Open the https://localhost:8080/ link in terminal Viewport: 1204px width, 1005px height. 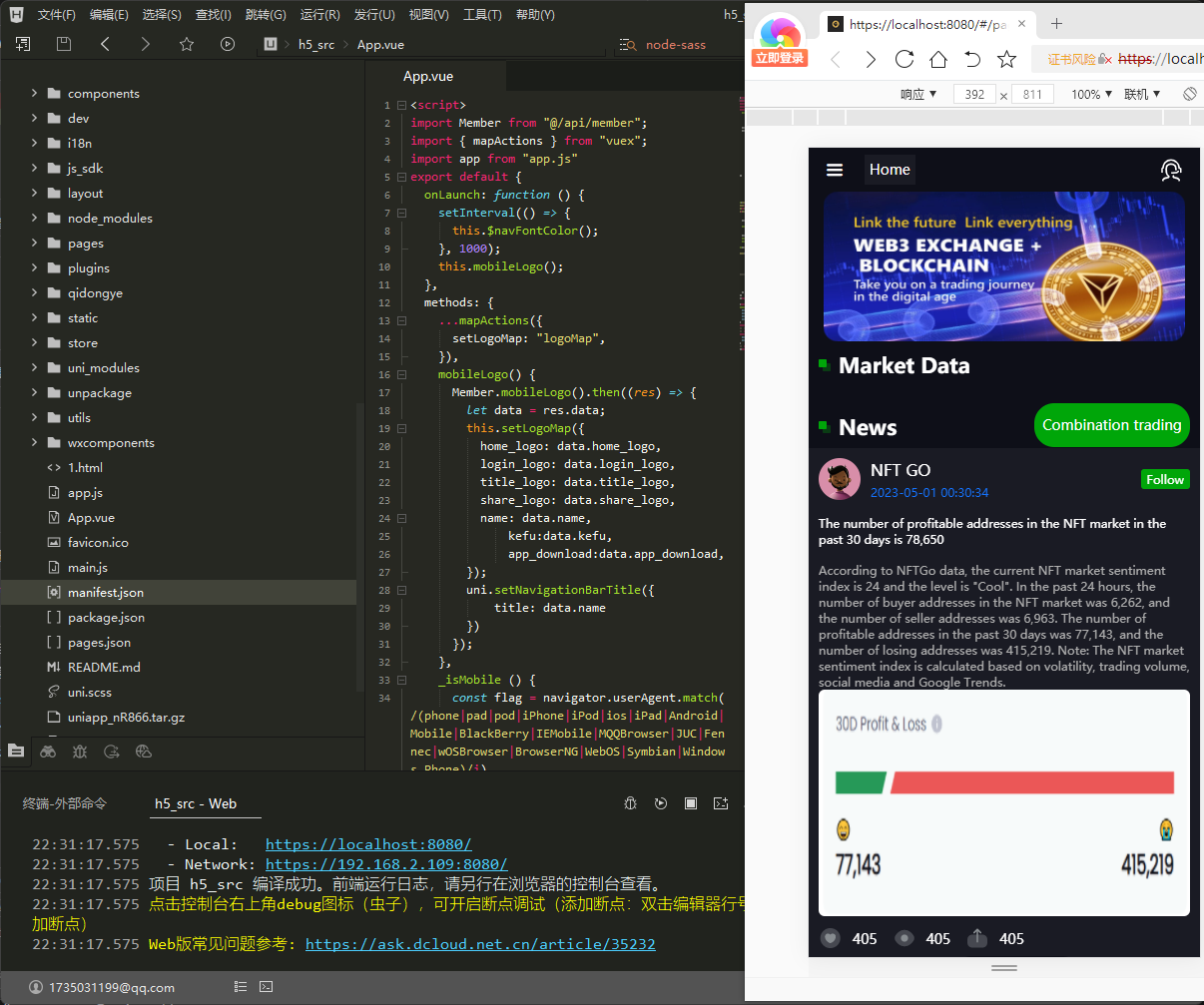pos(368,844)
